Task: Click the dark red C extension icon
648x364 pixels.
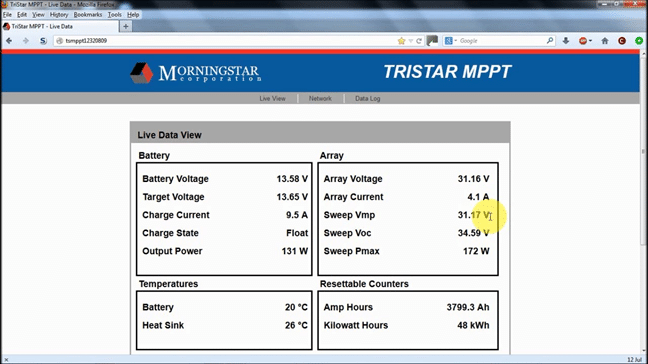Action: click(x=622, y=40)
